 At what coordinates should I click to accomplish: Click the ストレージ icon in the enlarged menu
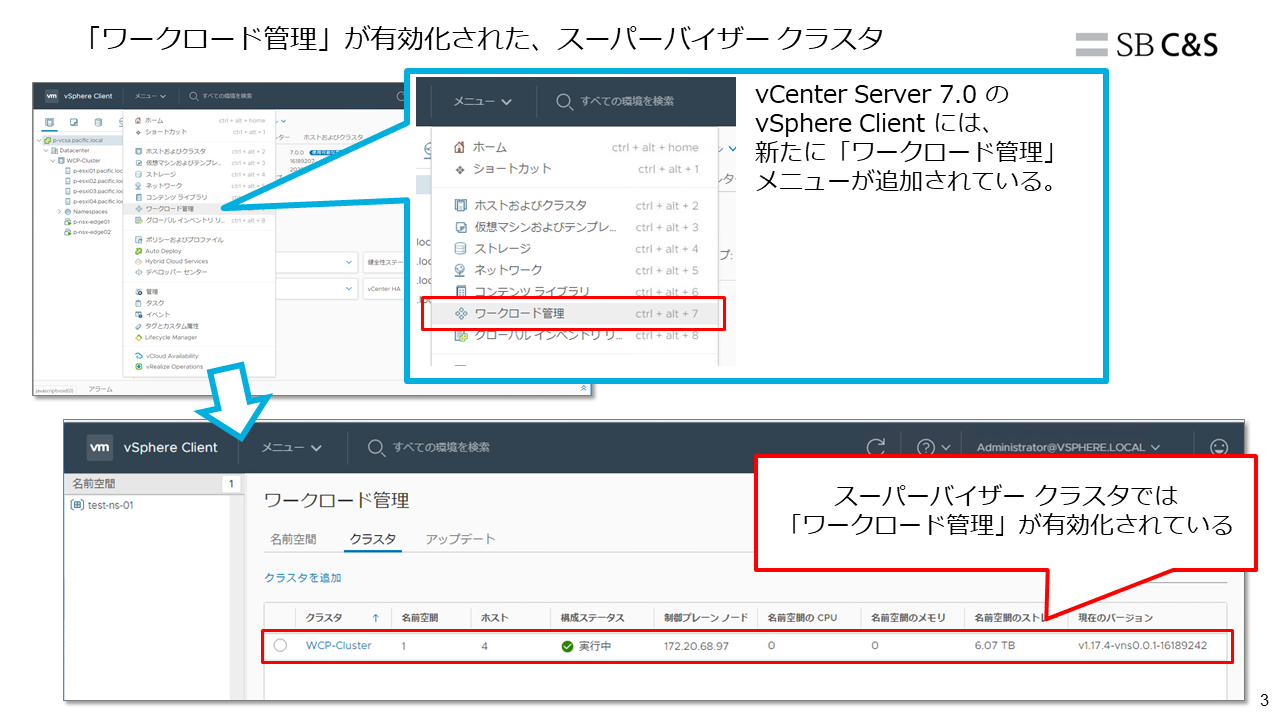[x=461, y=248]
